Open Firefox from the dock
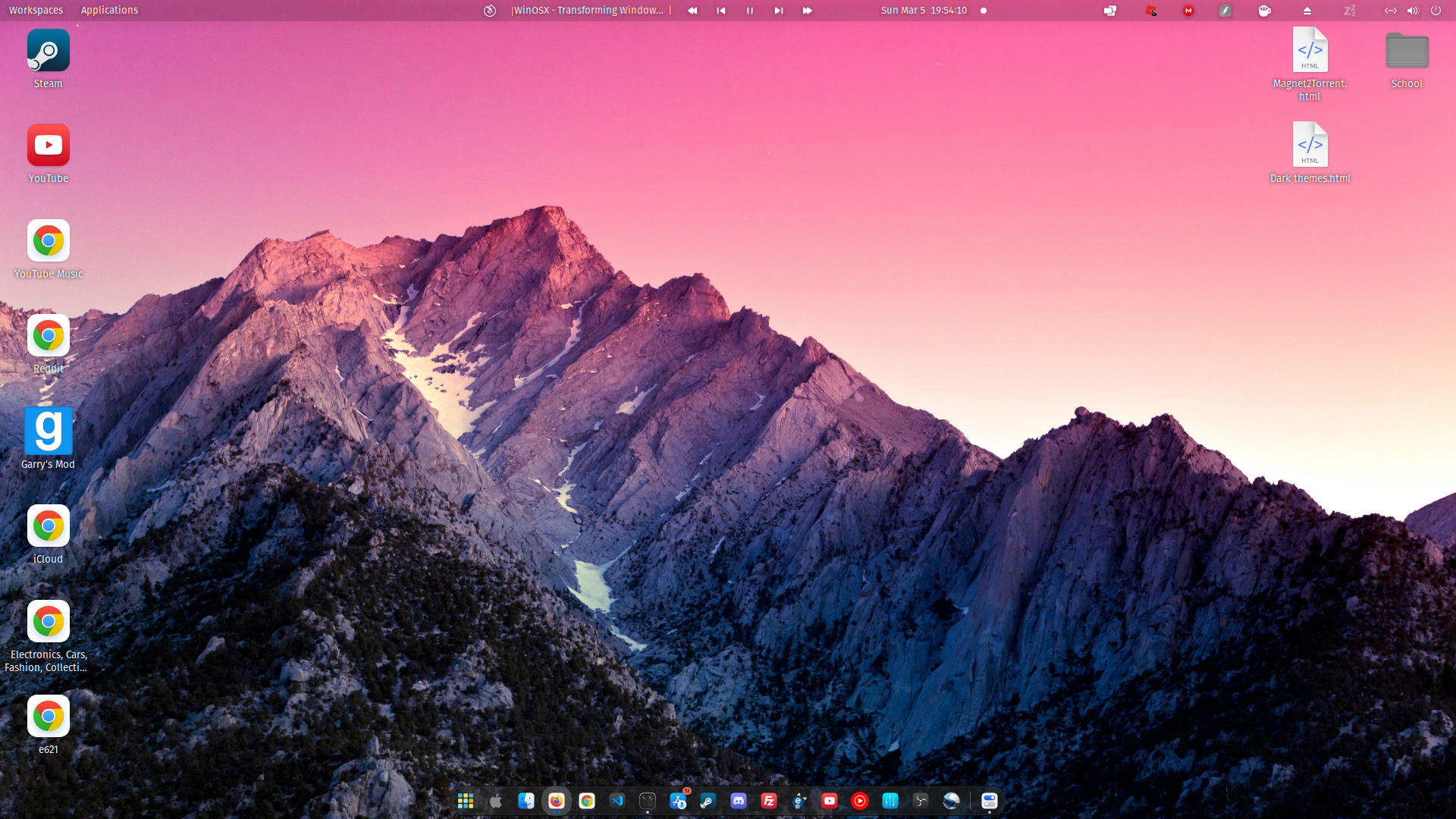 click(556, 801)
